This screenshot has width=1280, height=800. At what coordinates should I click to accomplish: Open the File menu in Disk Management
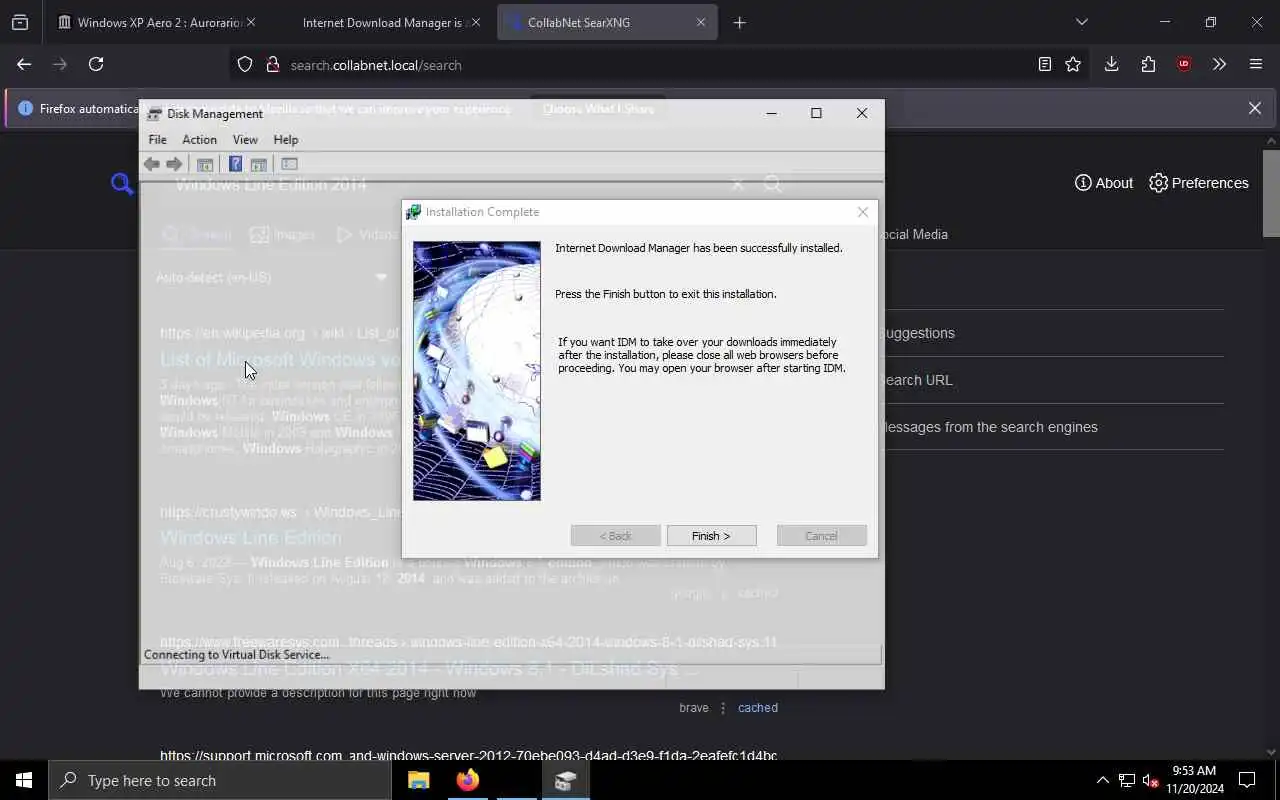click(x=158, y=140)
